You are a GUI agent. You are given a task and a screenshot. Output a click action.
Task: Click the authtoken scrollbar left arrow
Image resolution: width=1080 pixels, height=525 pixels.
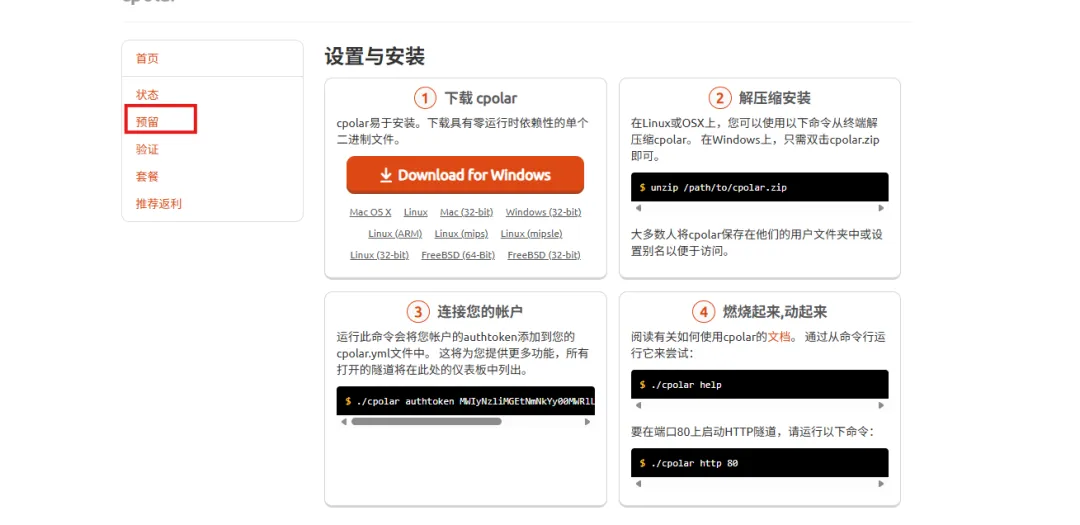pos(344,422)
